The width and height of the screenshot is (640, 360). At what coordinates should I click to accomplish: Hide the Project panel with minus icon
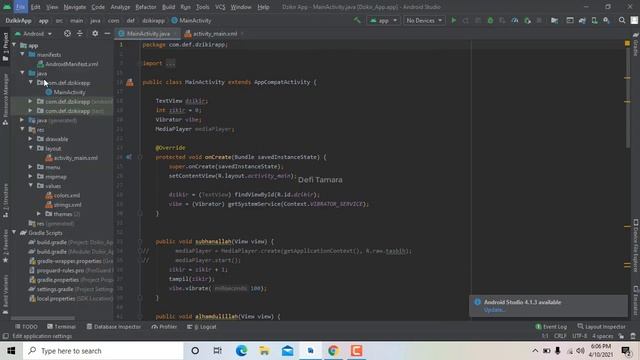click(107, 33)
